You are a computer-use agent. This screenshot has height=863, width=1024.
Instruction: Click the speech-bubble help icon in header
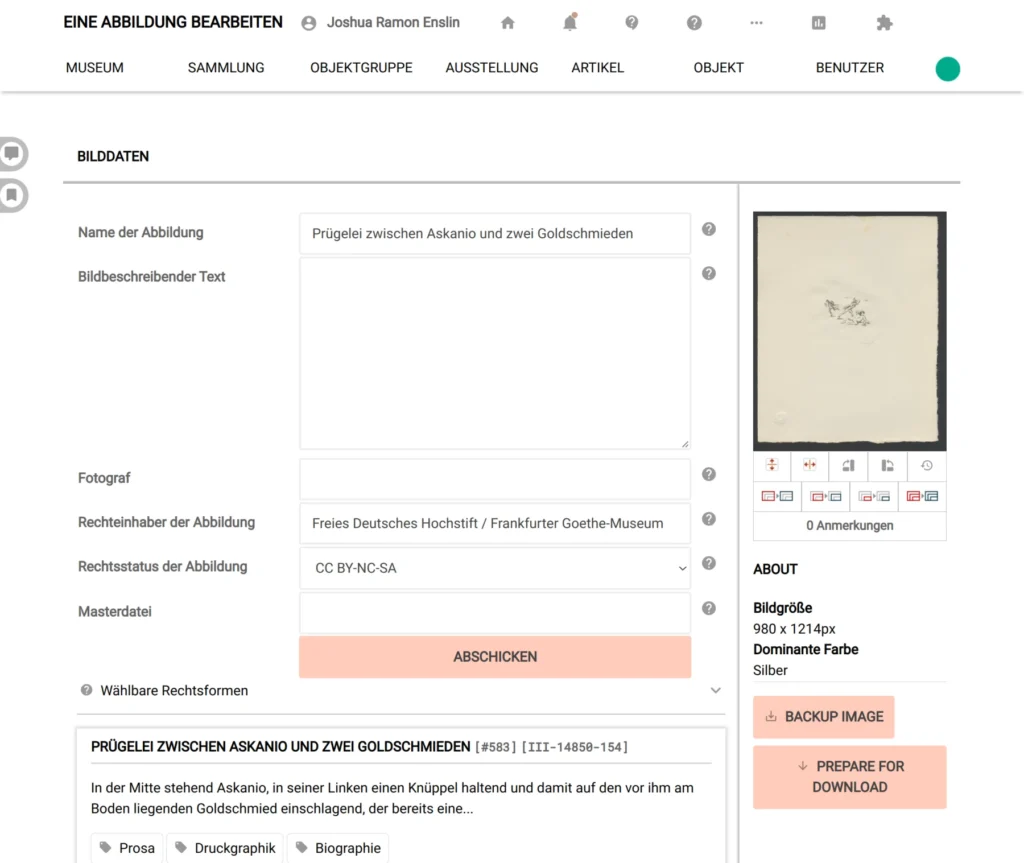632,23
